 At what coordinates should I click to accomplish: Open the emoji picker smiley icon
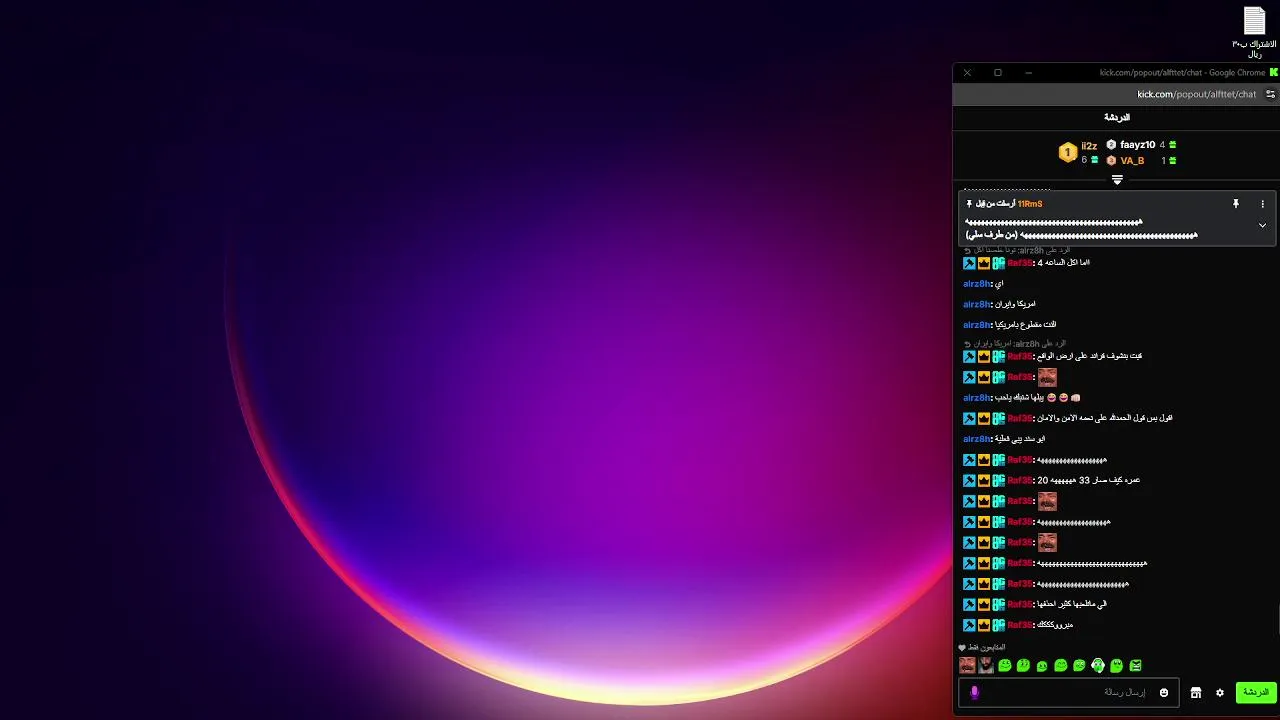(1164, 692)
